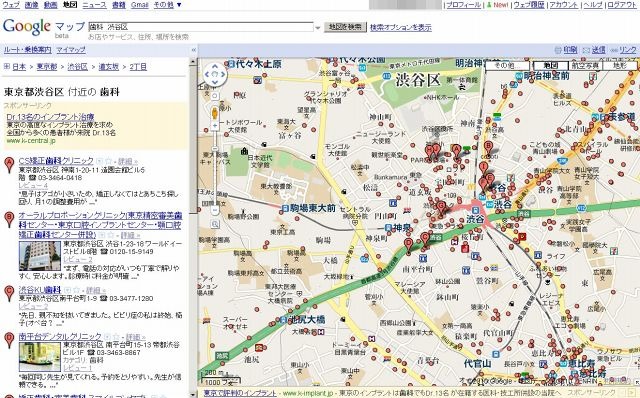Select map pin I on the map
The image size is (640, 398).
click(483, 168)
